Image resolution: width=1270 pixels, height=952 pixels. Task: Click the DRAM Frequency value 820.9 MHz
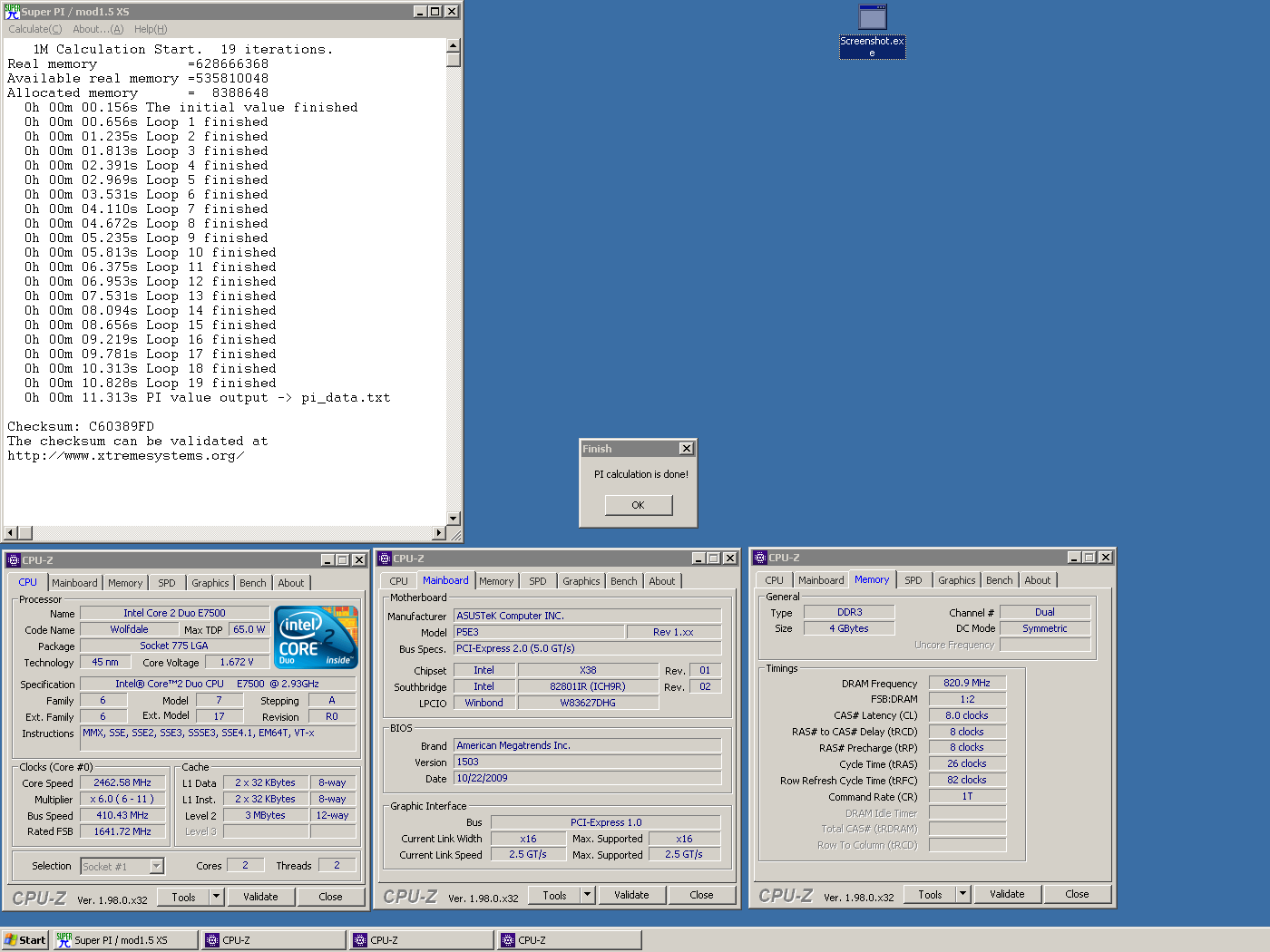[x=967, y=683]
